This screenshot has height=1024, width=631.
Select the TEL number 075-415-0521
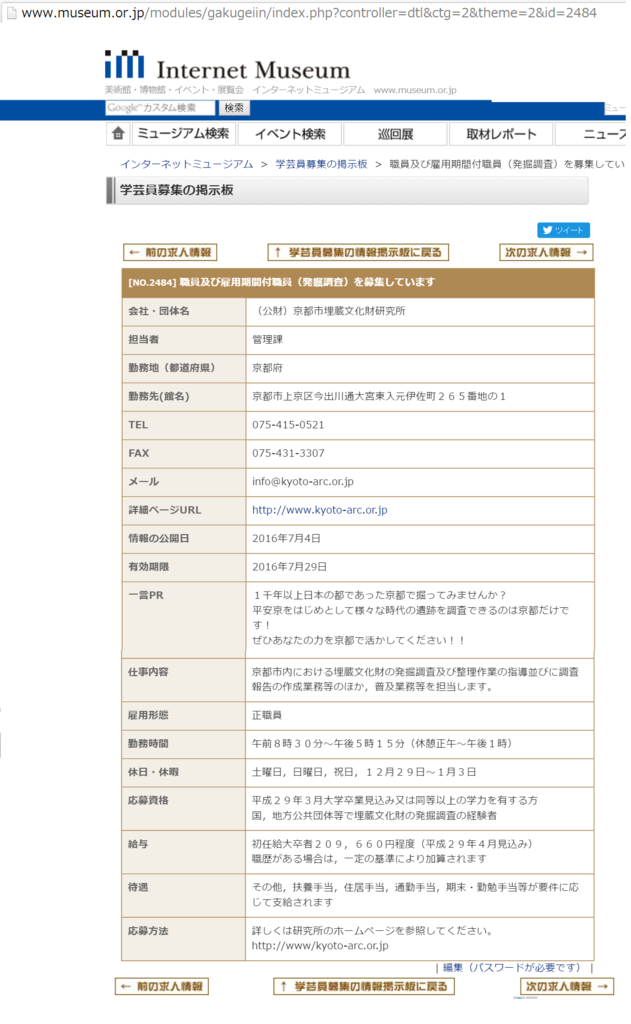click(288, 424)
